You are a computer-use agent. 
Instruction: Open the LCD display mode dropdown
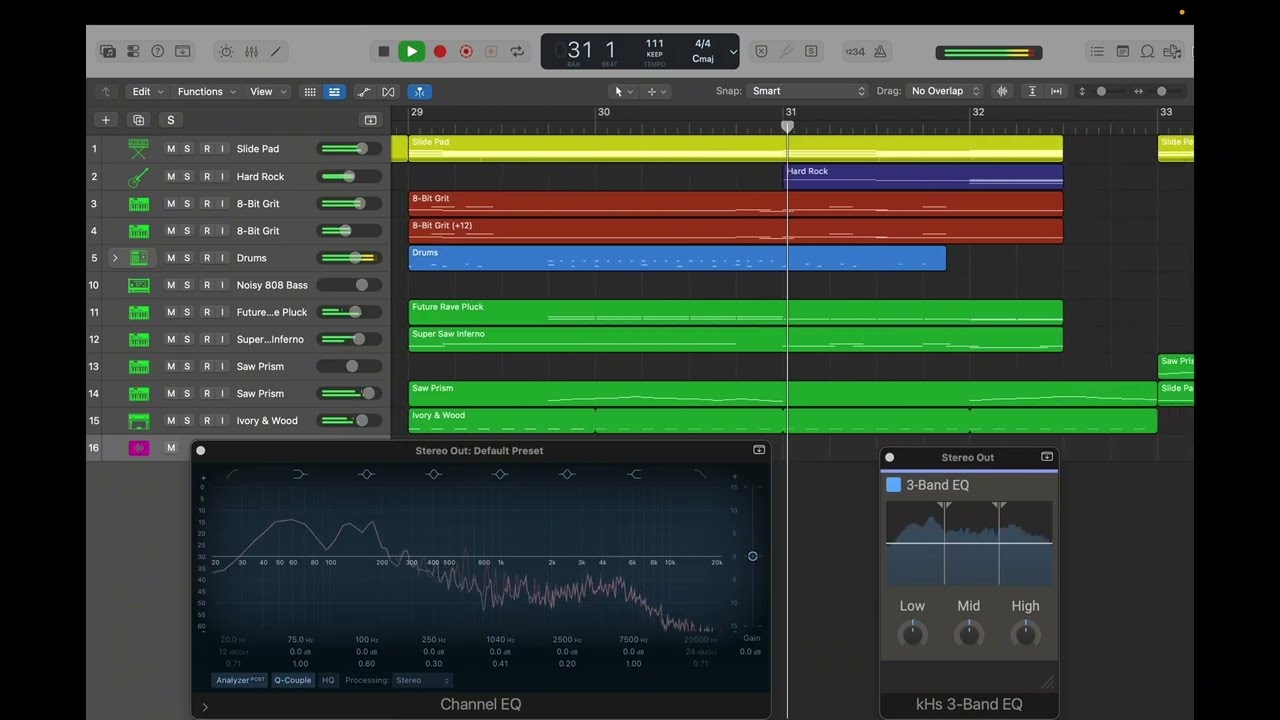[733, 52]
